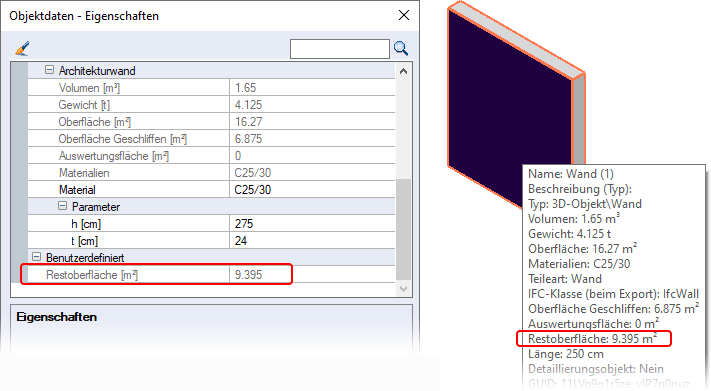
Task: Collapse the Parameter group
Action: click(x=63, y=206)
